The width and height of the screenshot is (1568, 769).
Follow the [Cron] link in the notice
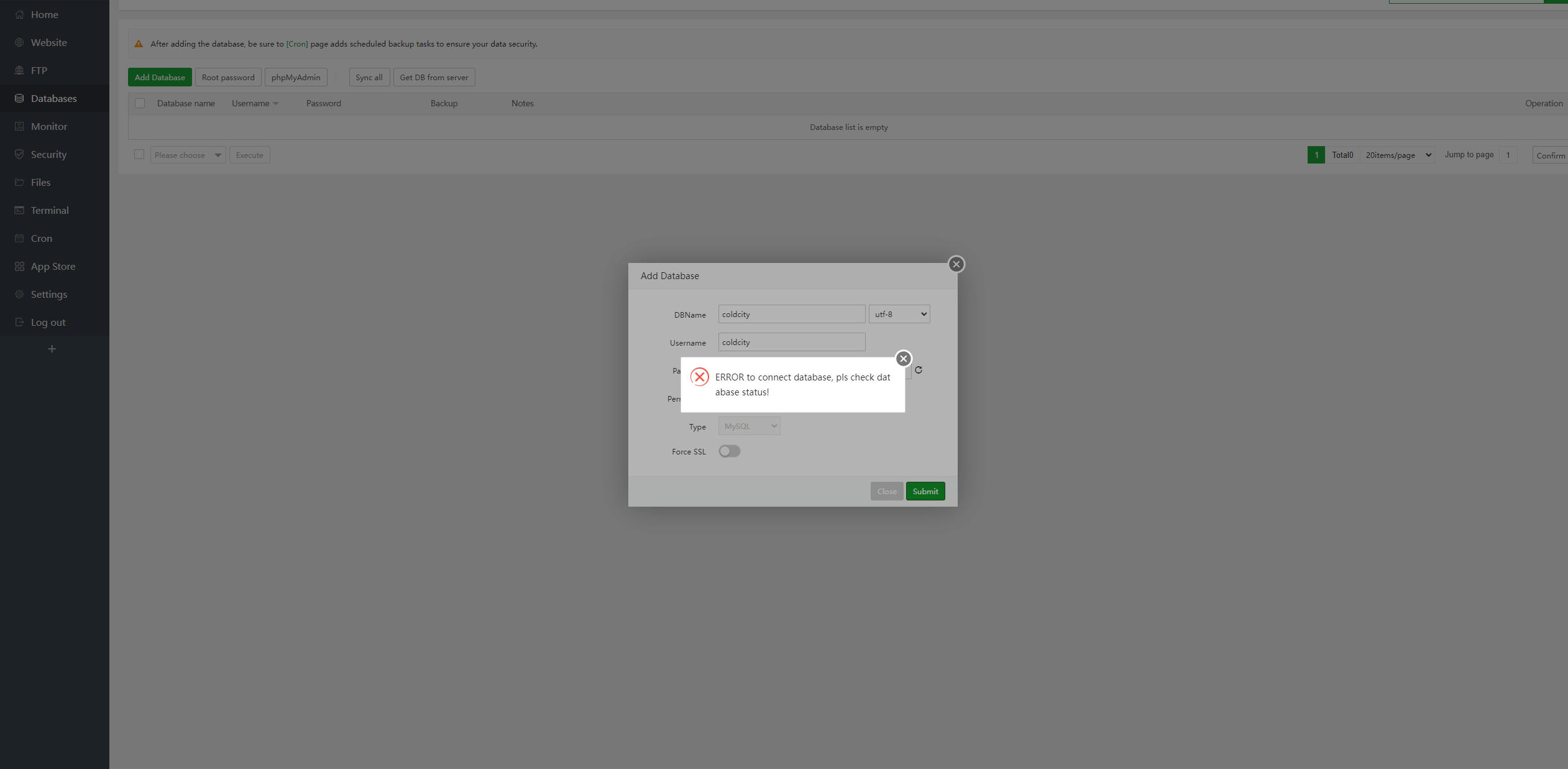[x=297, y=44]
